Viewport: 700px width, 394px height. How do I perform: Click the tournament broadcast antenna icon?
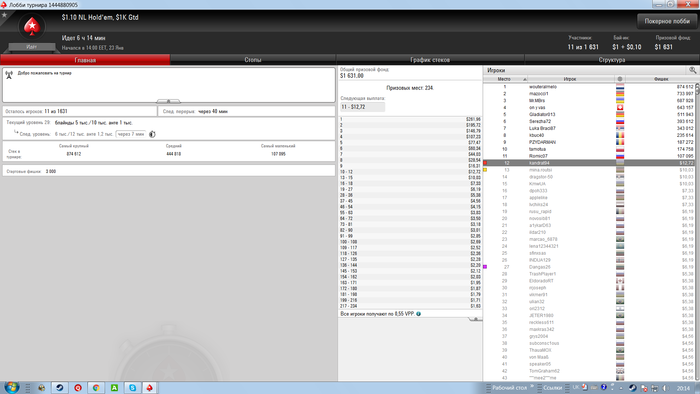click(9, 75)
